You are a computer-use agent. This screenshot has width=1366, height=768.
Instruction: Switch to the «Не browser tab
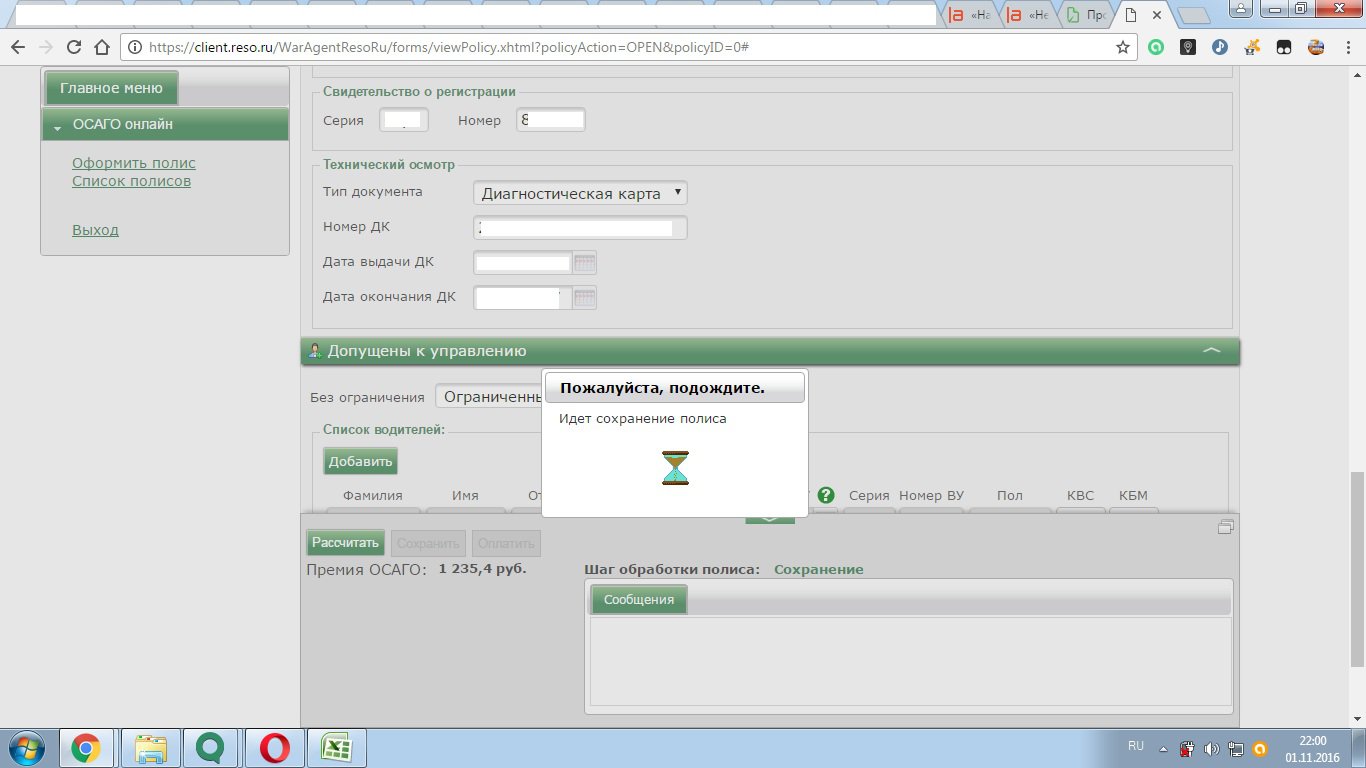[1028, 15]
